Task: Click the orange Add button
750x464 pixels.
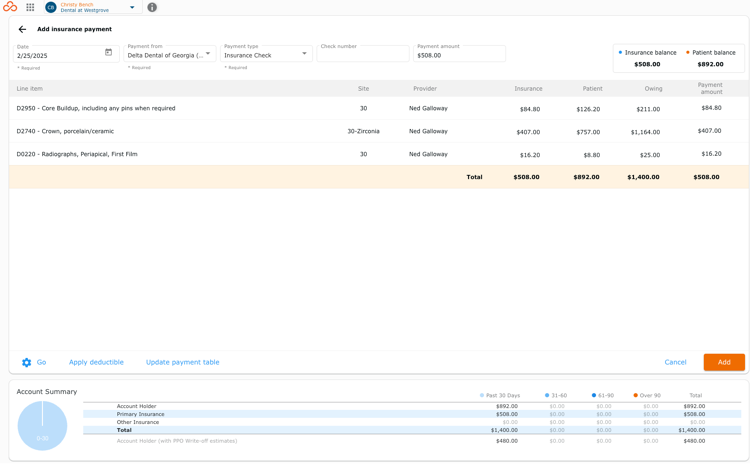Action: click(x=724, y=363)
